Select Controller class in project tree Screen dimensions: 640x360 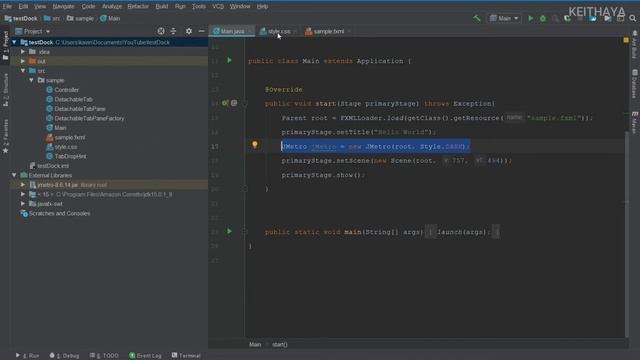coord(67,90)
